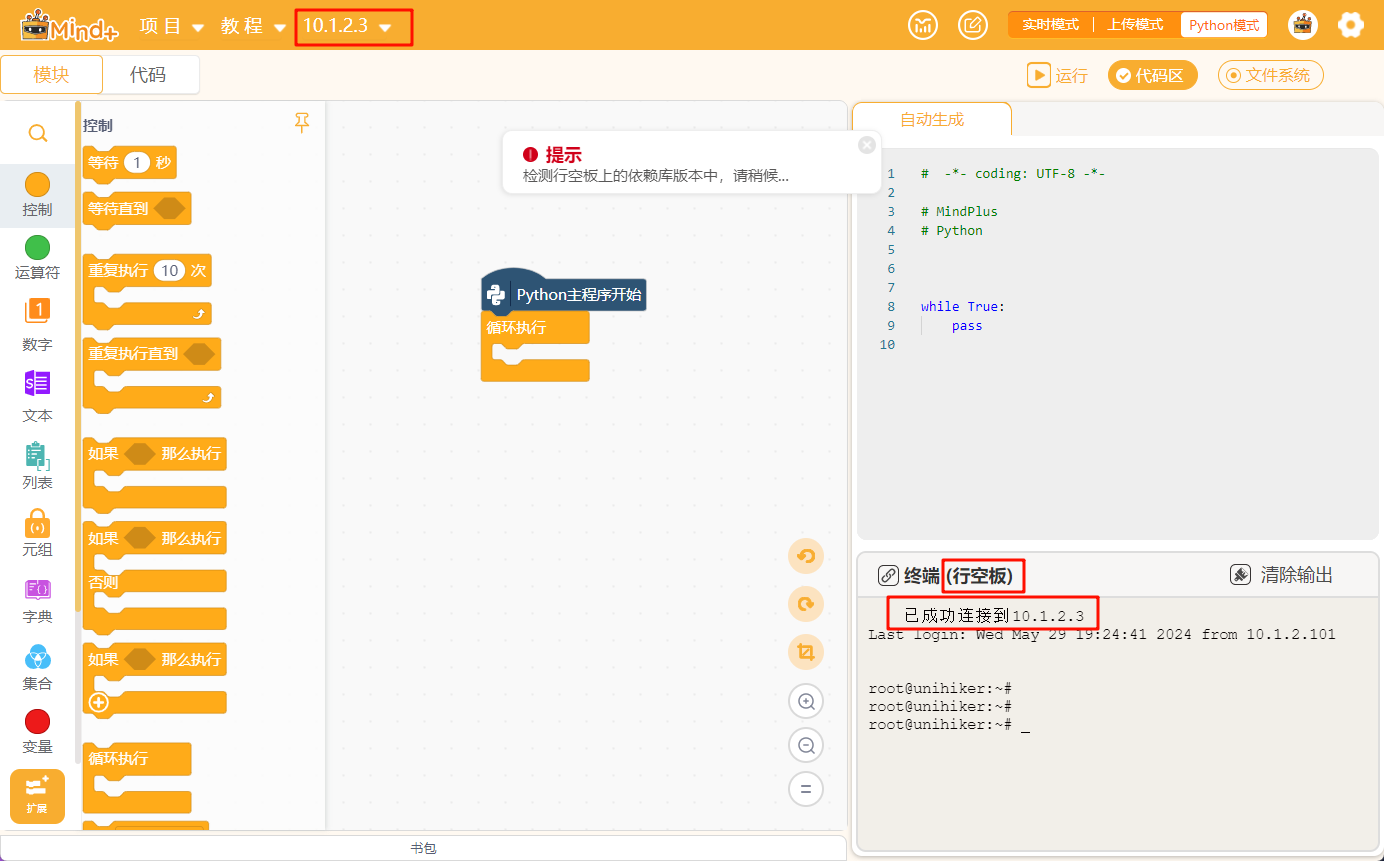Image resolution: width=1384 pixels, height=861 pixels.
Task: Click the pin icon on the block palette
Action: point(302,122)
